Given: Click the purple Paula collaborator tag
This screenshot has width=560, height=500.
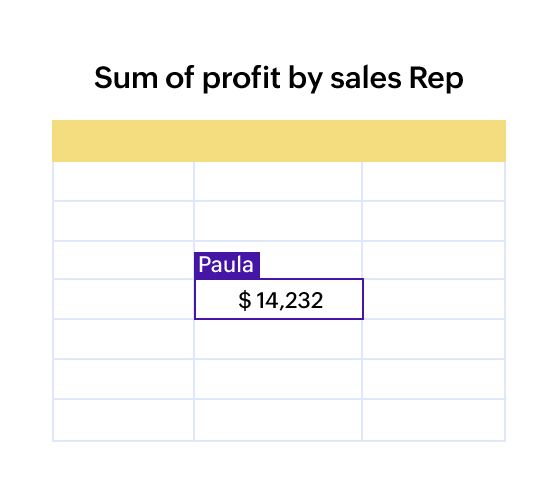Looking at the screenshot, I should pyautogui.click(x=227, y=265).
